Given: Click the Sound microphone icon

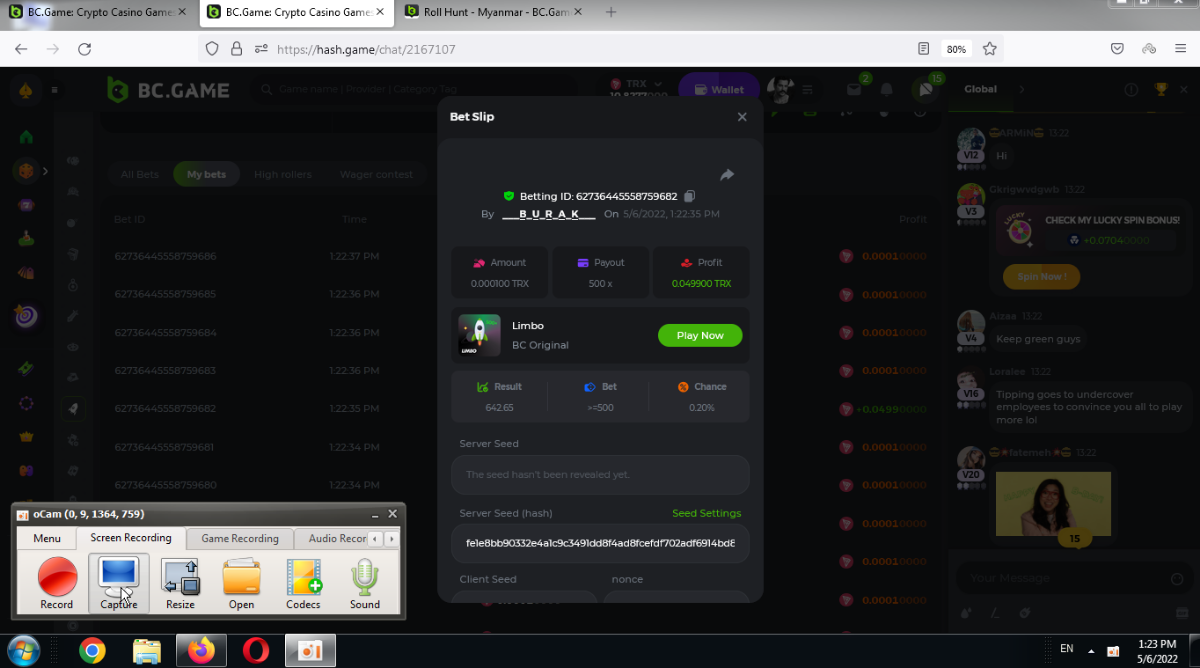Looking at the screenshot, I should pos(365,580).
